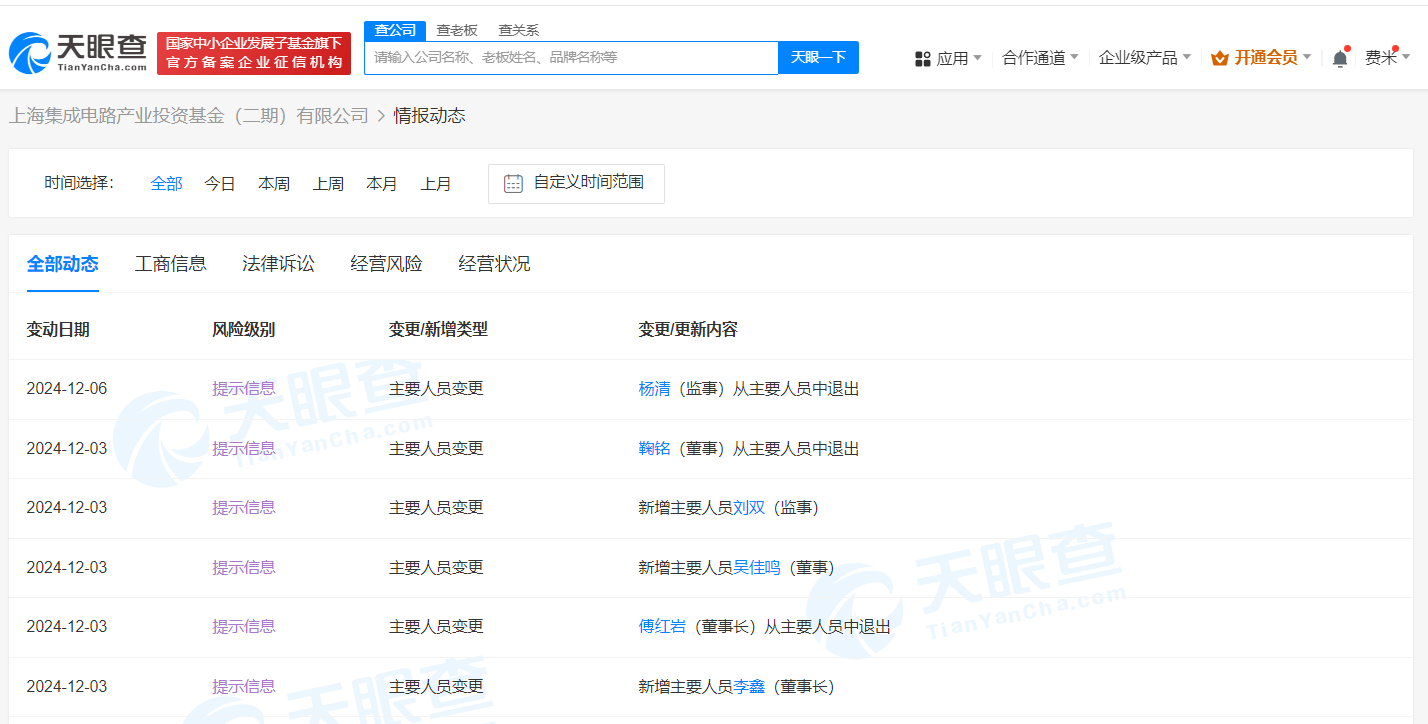1428x724 pixels.
Task: Open the red 官方备案企业征信机构 banner
Action: pyautogui.click(x=254, y=53)
